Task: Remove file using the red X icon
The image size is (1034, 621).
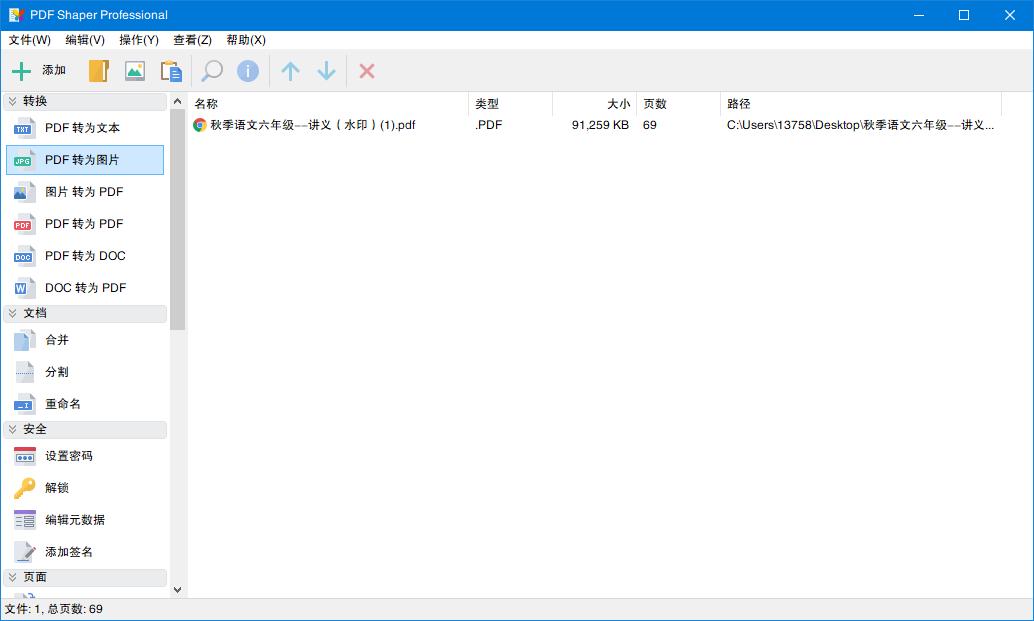Action: pos(366,70)
